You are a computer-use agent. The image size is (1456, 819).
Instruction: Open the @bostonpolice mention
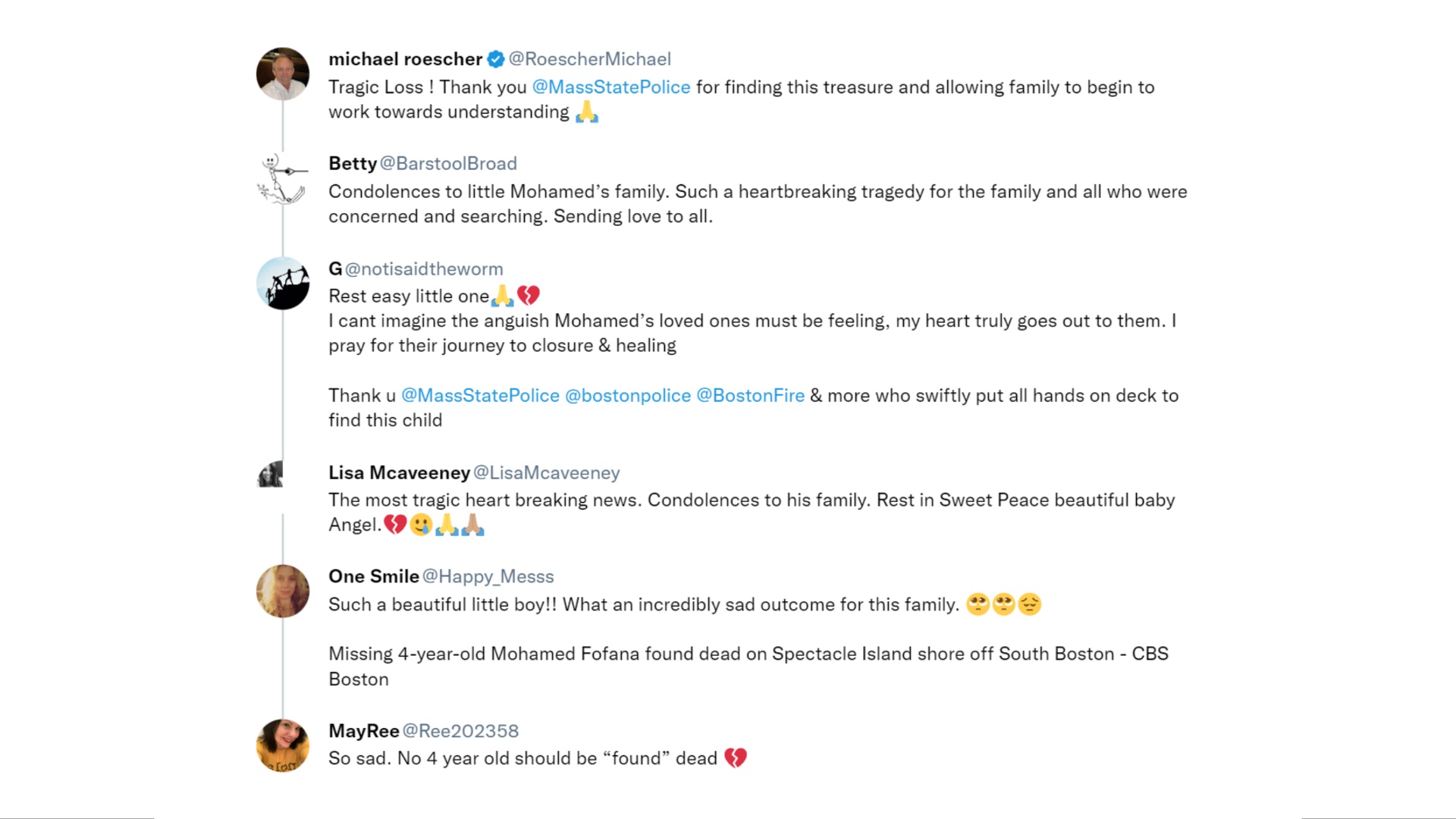coord(628,396)
